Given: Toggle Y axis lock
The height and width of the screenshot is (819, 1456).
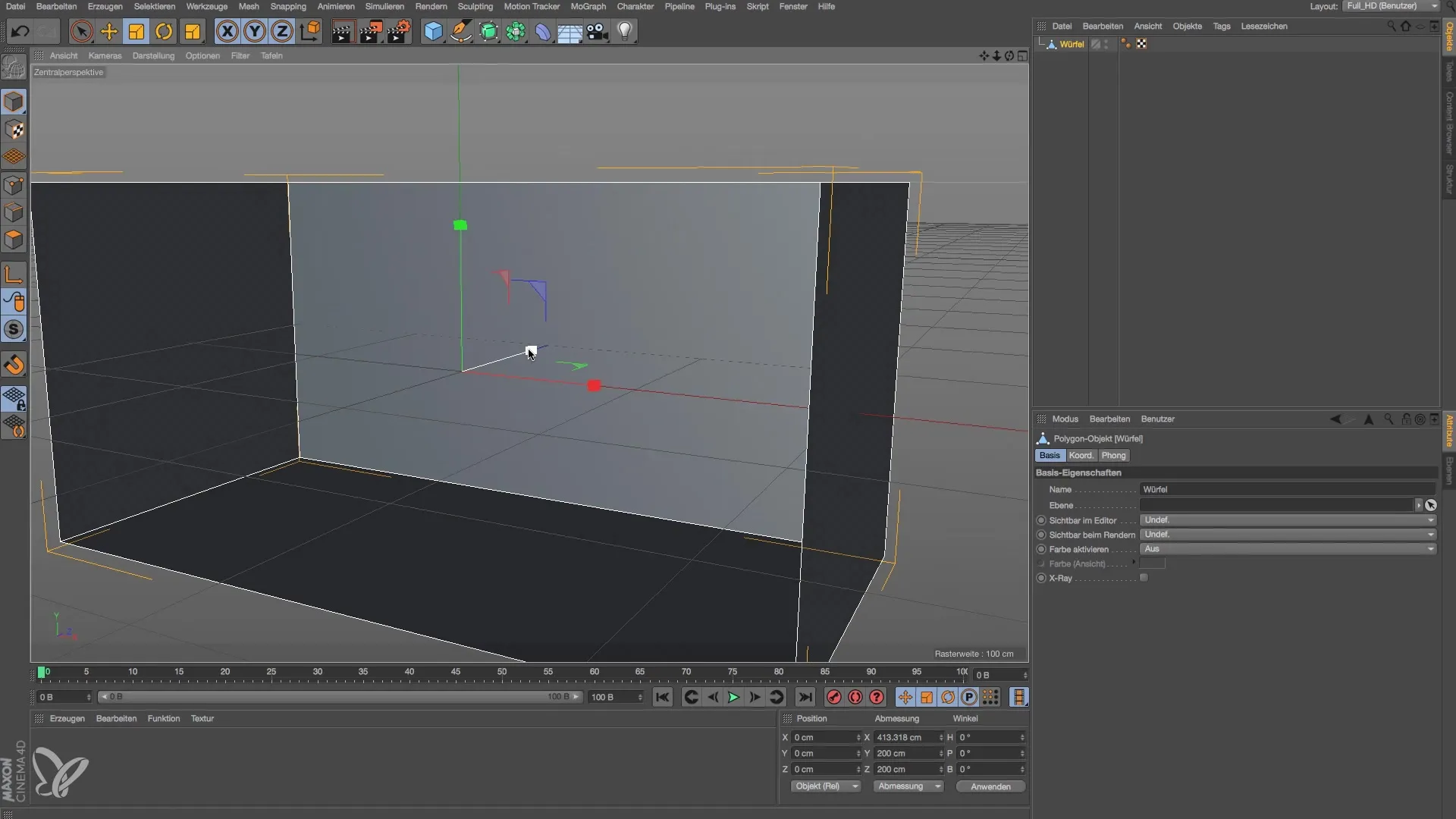Looking at the screenshot, I should click(255, 31).
